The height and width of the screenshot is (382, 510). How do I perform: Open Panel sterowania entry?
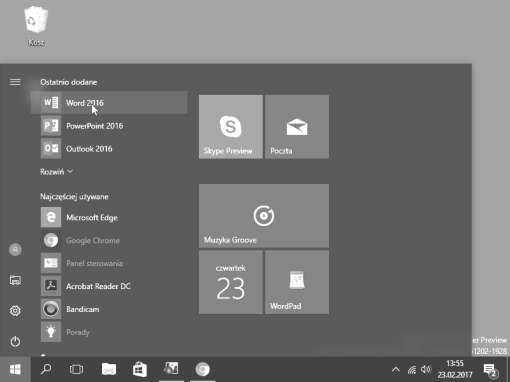pos(109,263)
